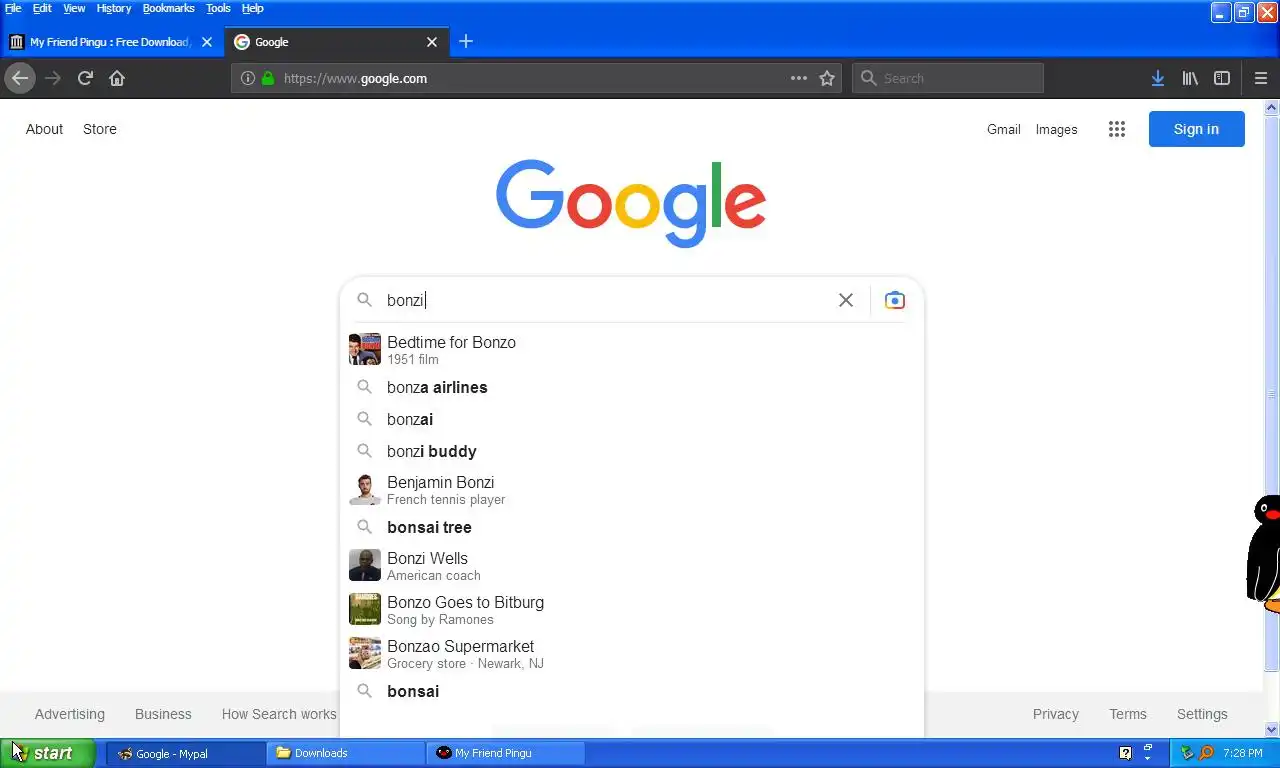Open the library bookshelf icon
The height and width of the screenshot is (768, 1280).
point(1190,78)
